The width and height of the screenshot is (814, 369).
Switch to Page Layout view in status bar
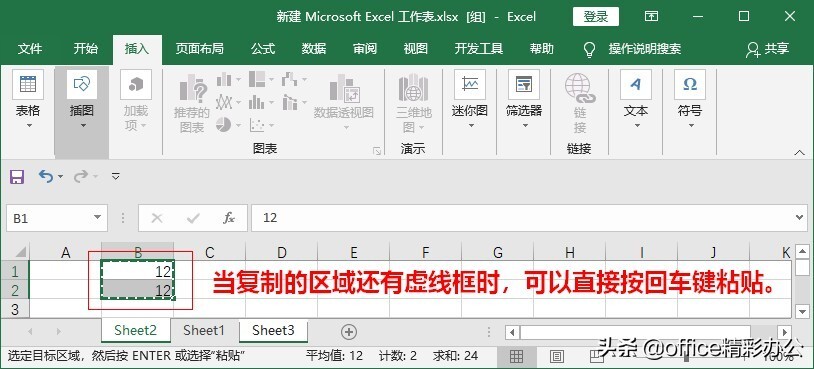click(557, 356)
